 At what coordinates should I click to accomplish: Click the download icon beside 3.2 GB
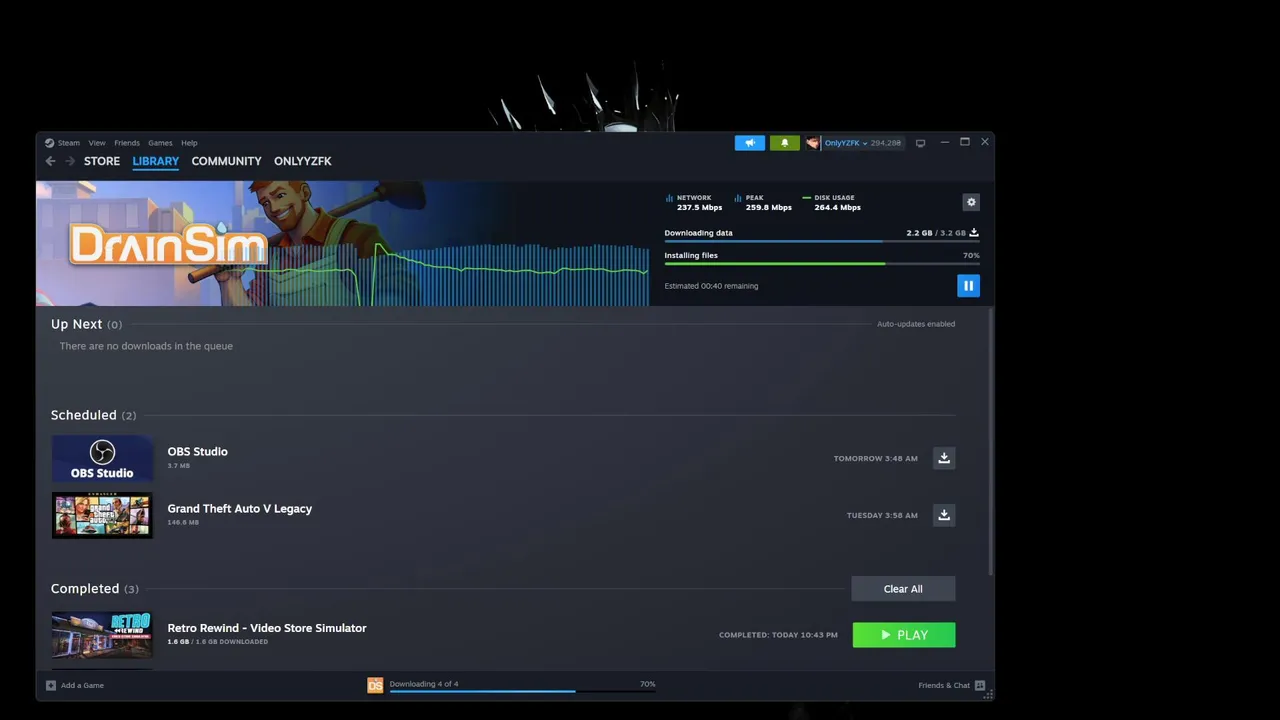974,233
